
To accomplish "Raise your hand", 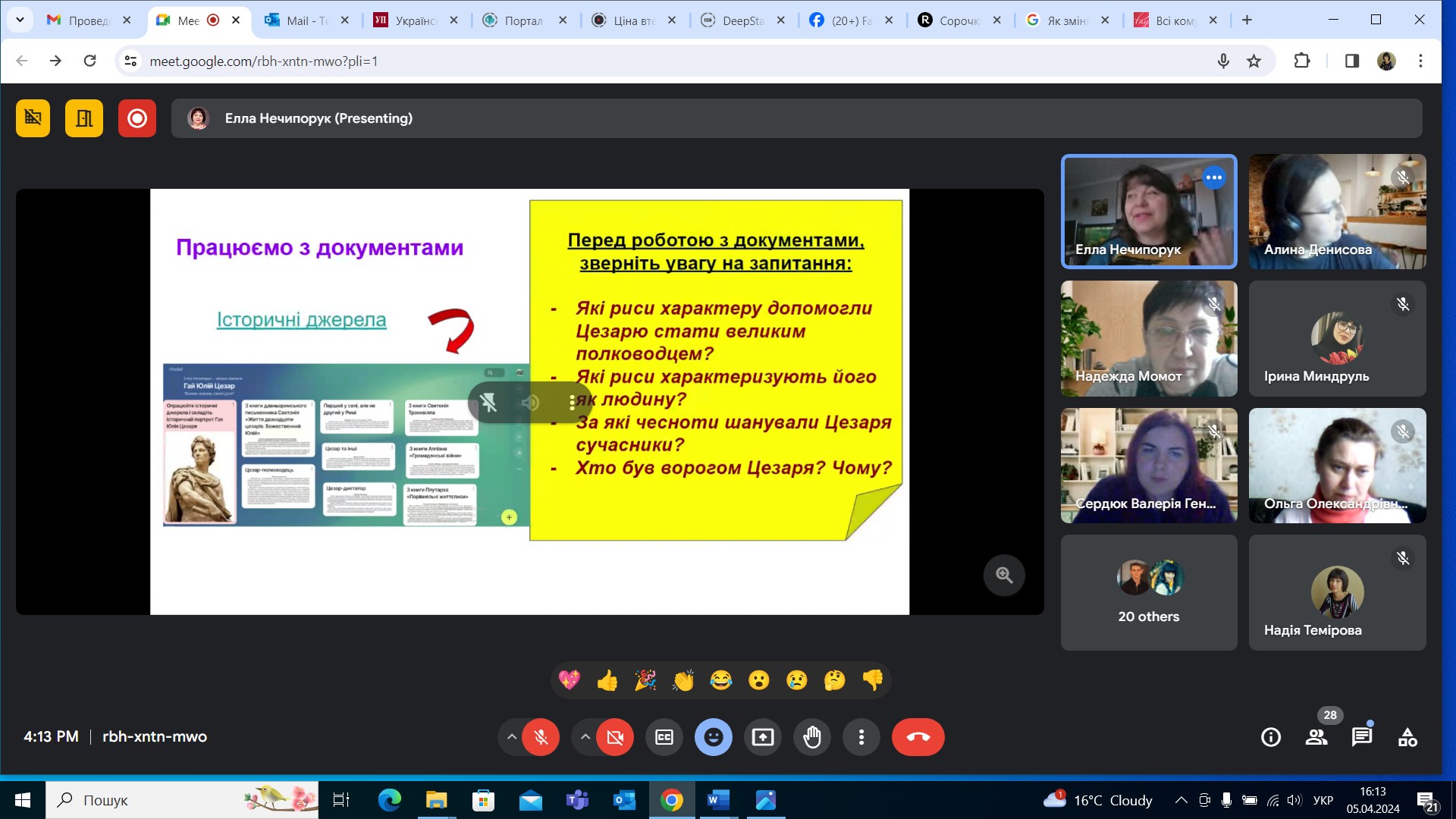I will coord(812,737).
